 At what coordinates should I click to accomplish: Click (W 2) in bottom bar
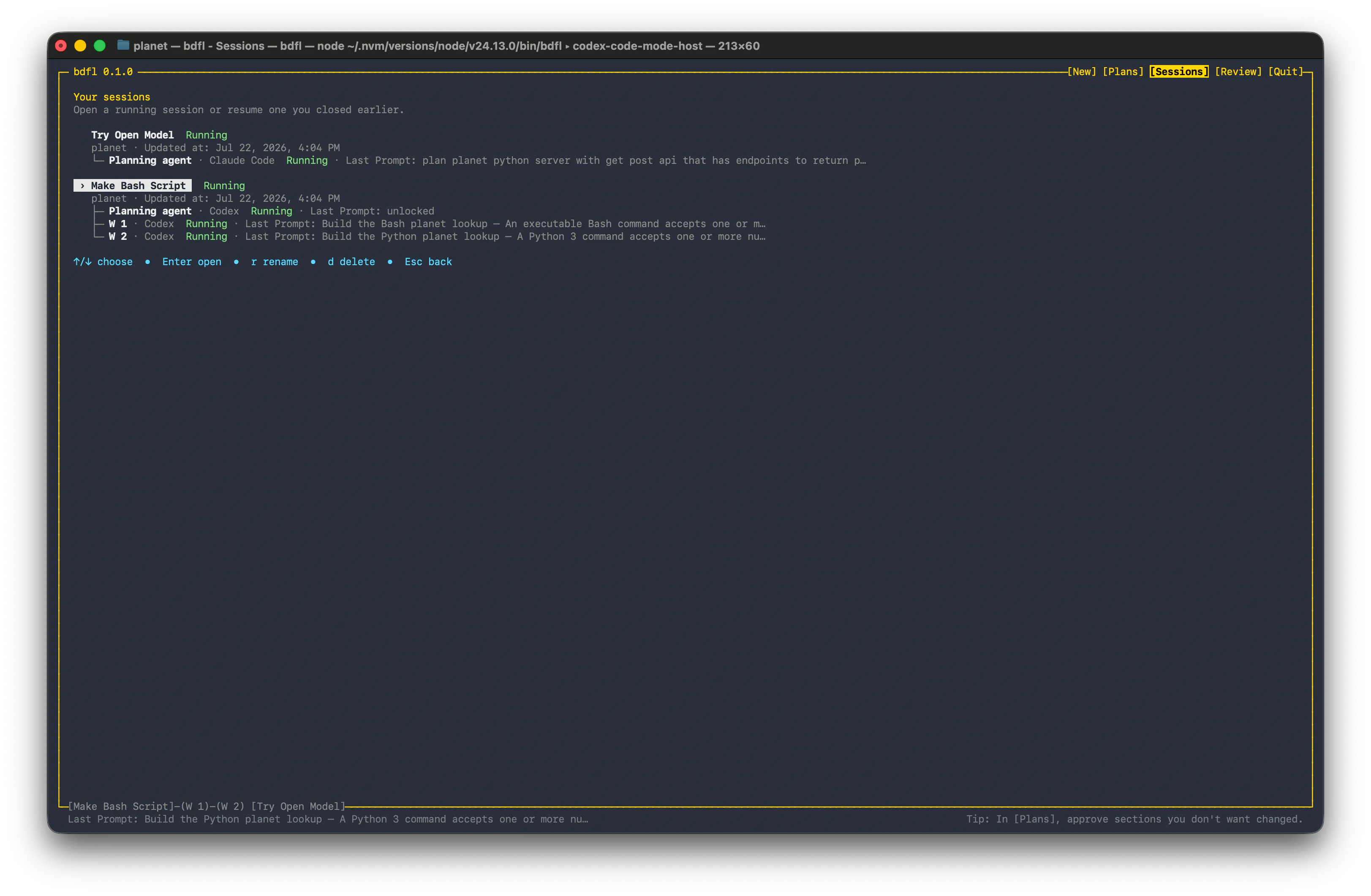pos(231,806)
